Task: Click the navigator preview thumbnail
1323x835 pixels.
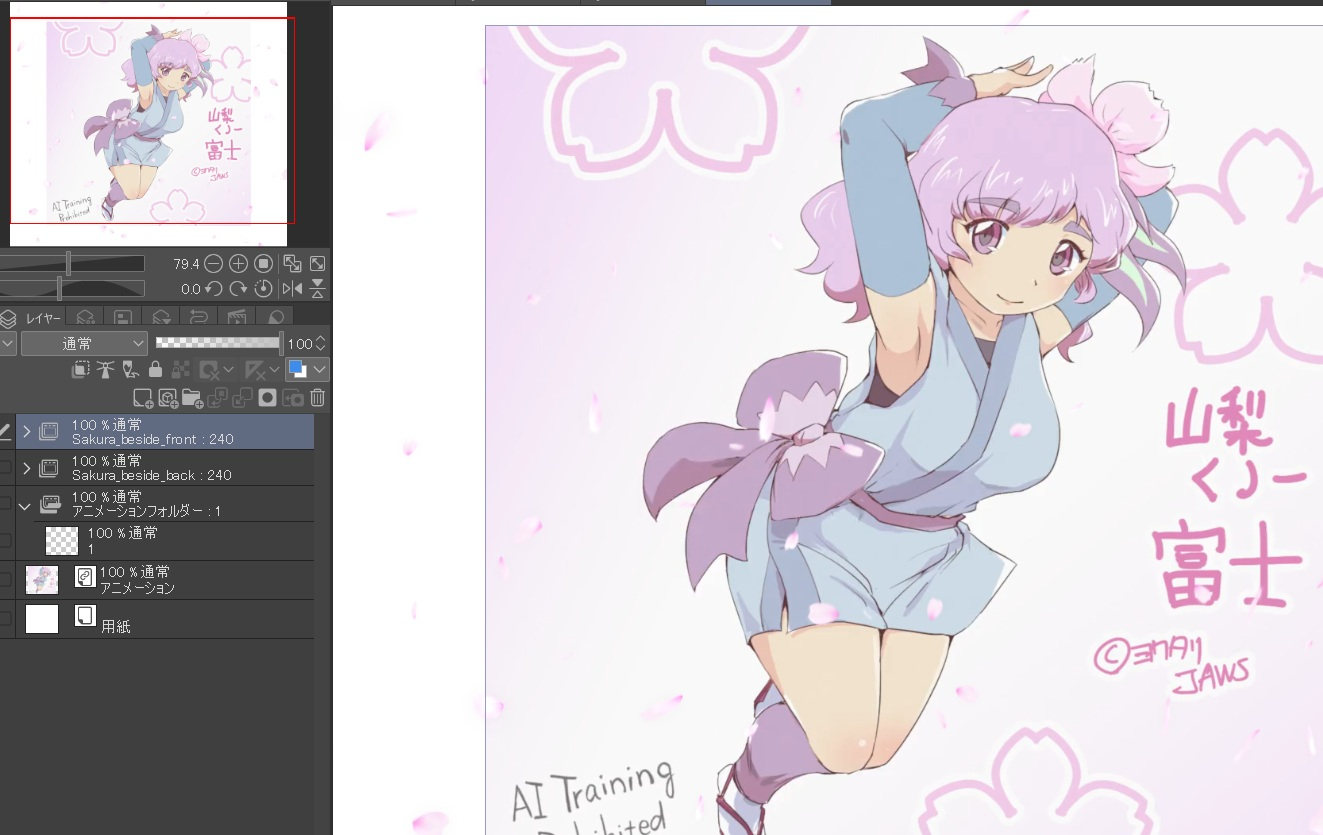Action: click(x=148, y=123)
